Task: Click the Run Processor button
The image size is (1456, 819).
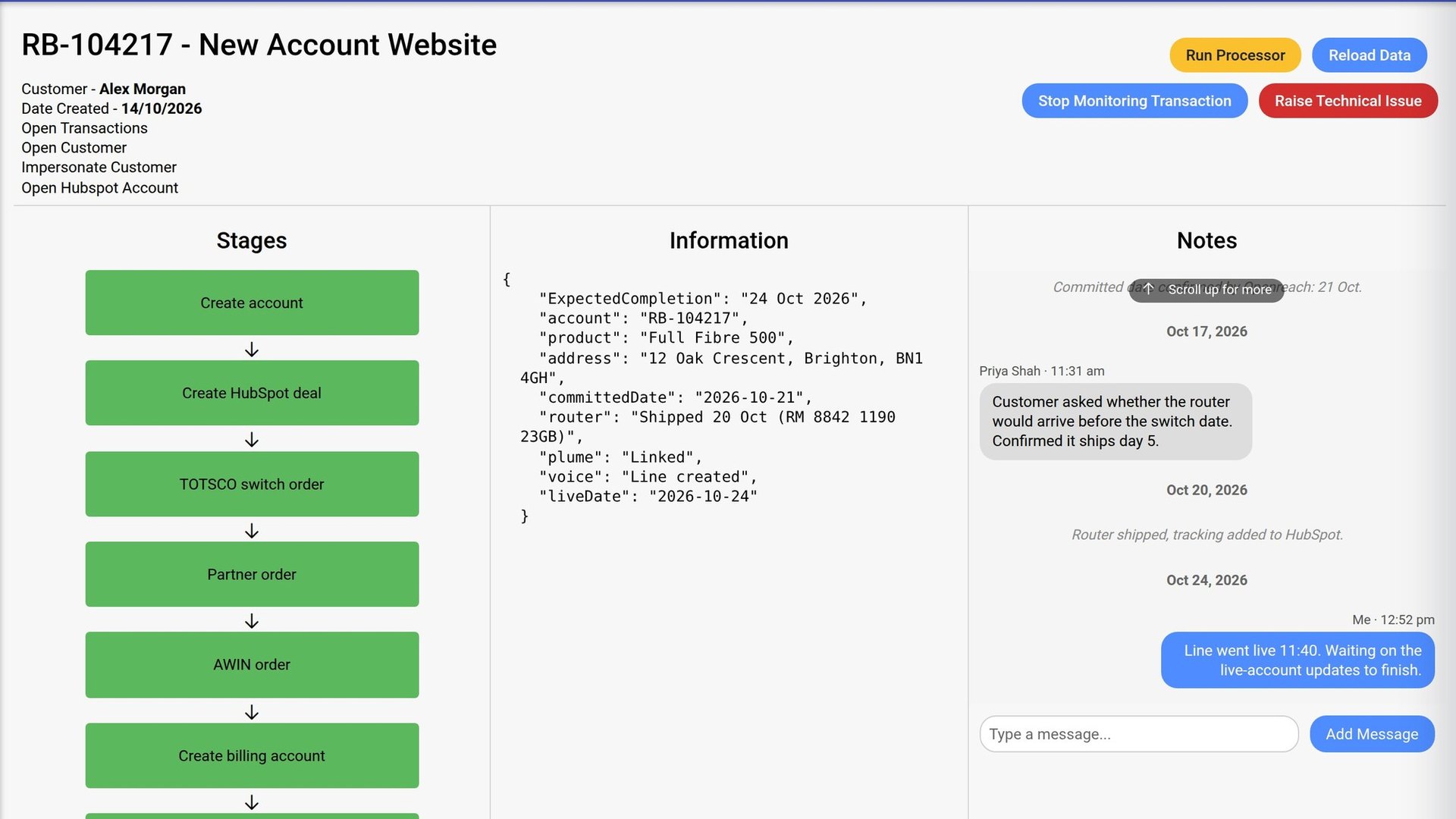Action: point(1235,55)
